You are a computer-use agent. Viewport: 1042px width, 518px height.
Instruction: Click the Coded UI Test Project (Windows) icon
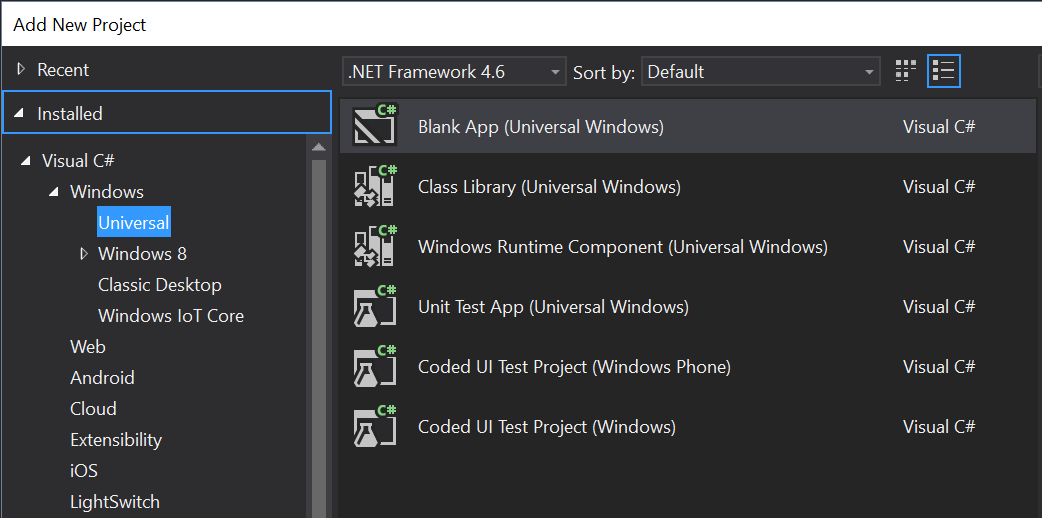click(x=375, y=425)
